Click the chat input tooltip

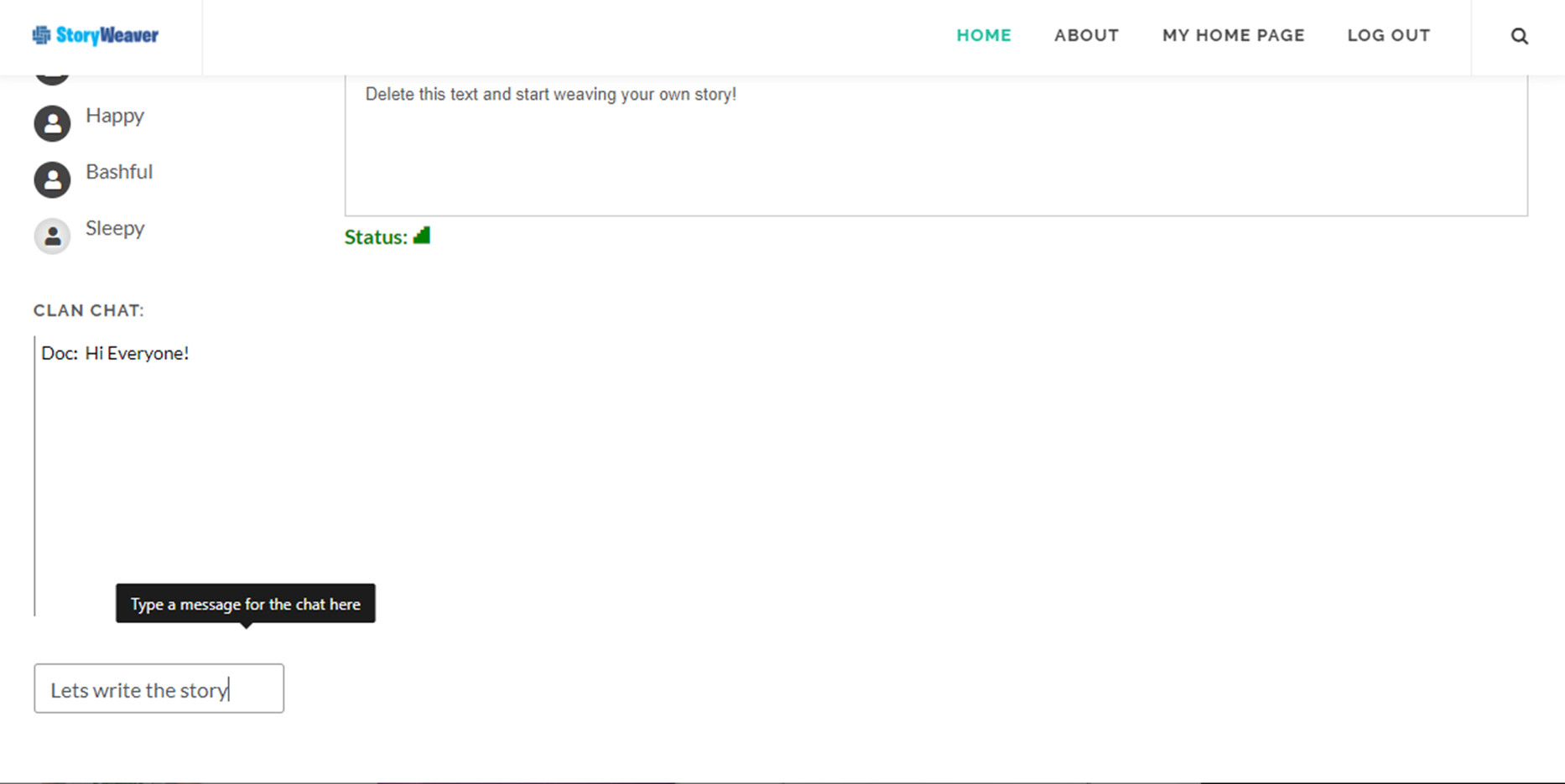click(246, 604)
